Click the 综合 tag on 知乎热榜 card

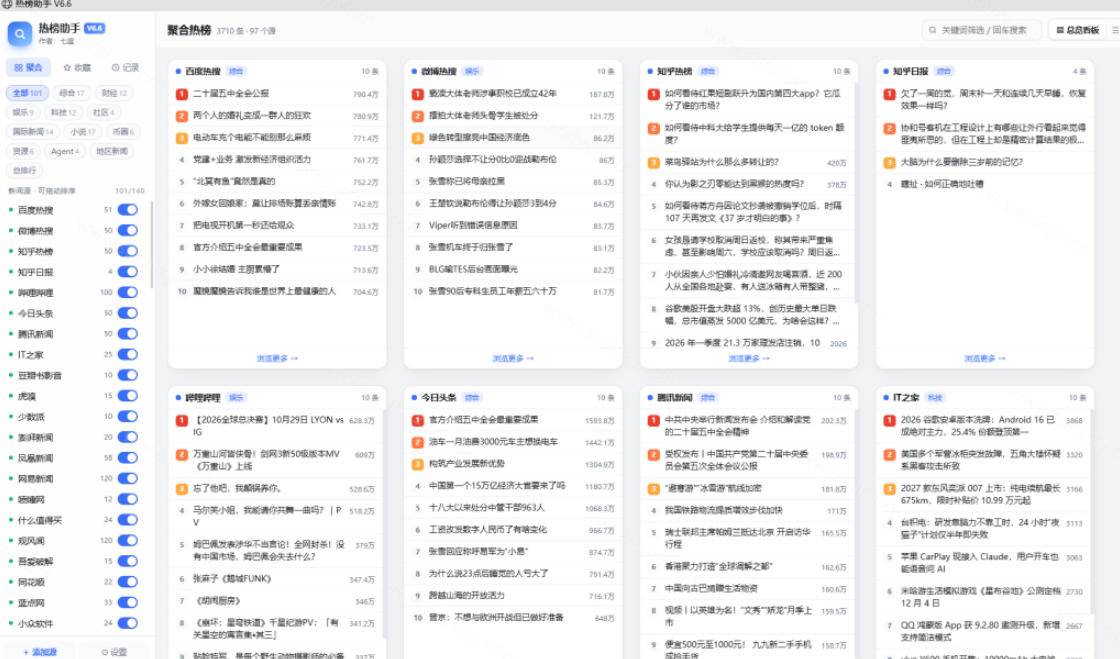pyautogui.click(x=708, y=71)
